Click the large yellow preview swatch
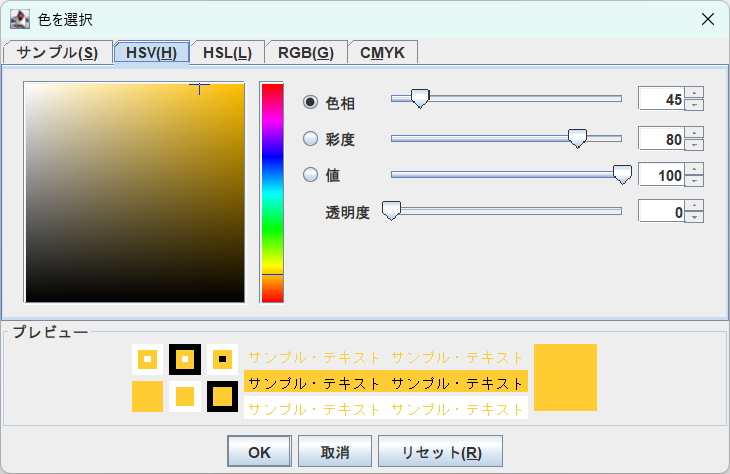This screenshot has width=730, height=474. point(565,377)
